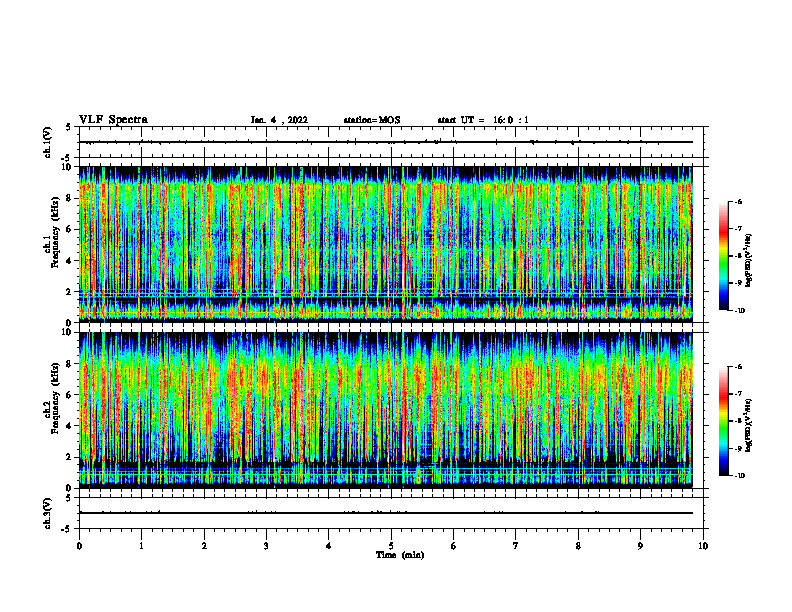Click the time axis tick label "8"
Viewport: 792px width, 612px height.
click(578, 546)
